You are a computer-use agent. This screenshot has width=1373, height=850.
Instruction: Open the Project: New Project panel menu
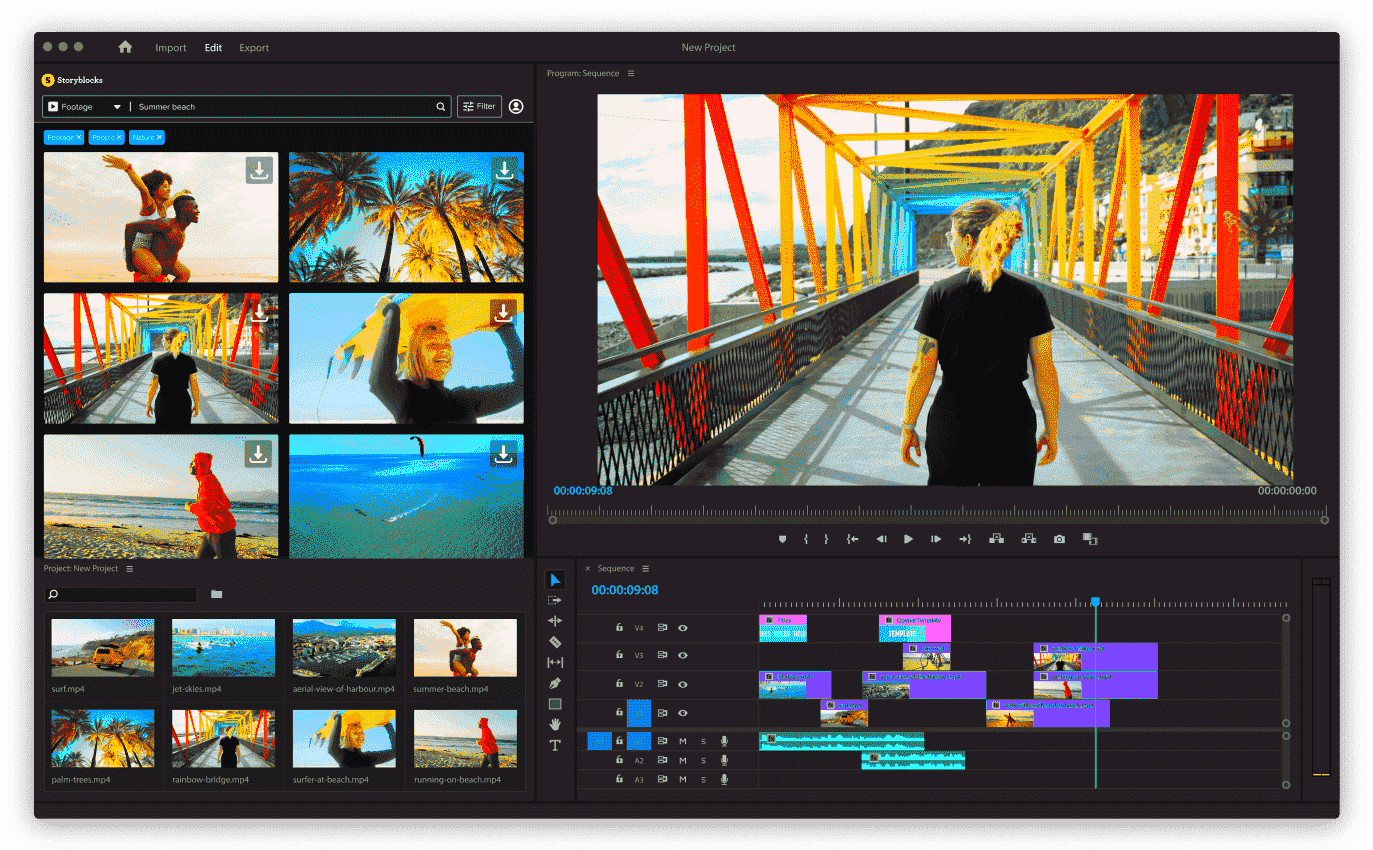[130, 568]
